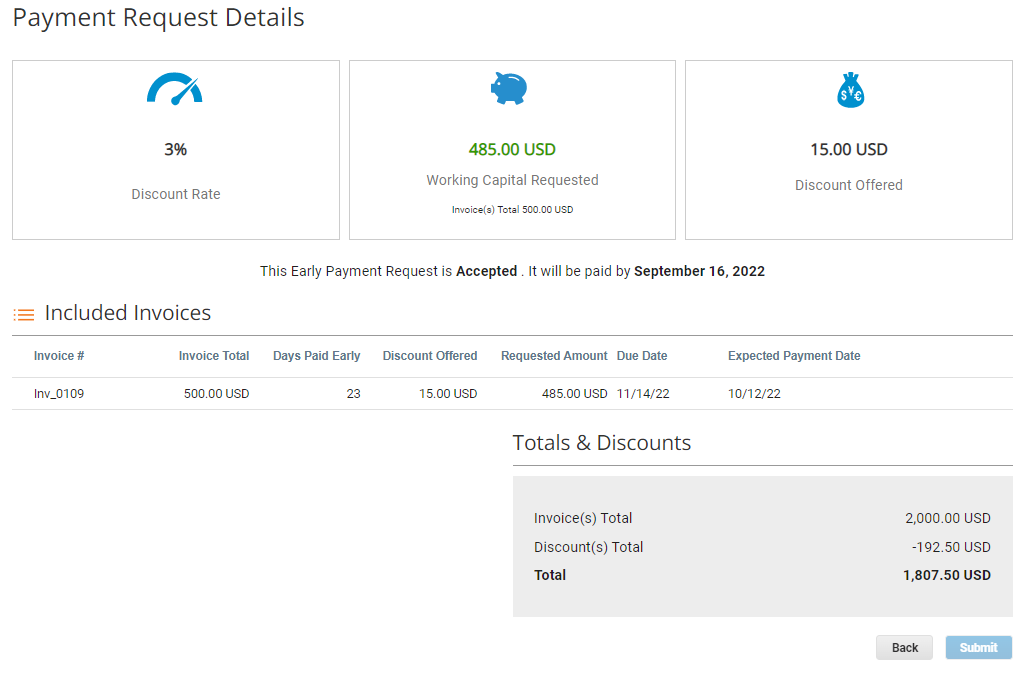Viewport: 1034px width, 674px height.
Task: Click the Days Paid Early column header
Action: coord(316,356)
